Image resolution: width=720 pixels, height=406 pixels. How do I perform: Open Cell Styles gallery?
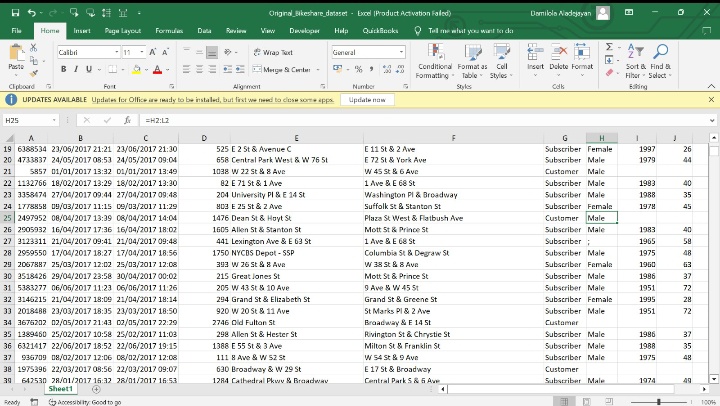501,61
